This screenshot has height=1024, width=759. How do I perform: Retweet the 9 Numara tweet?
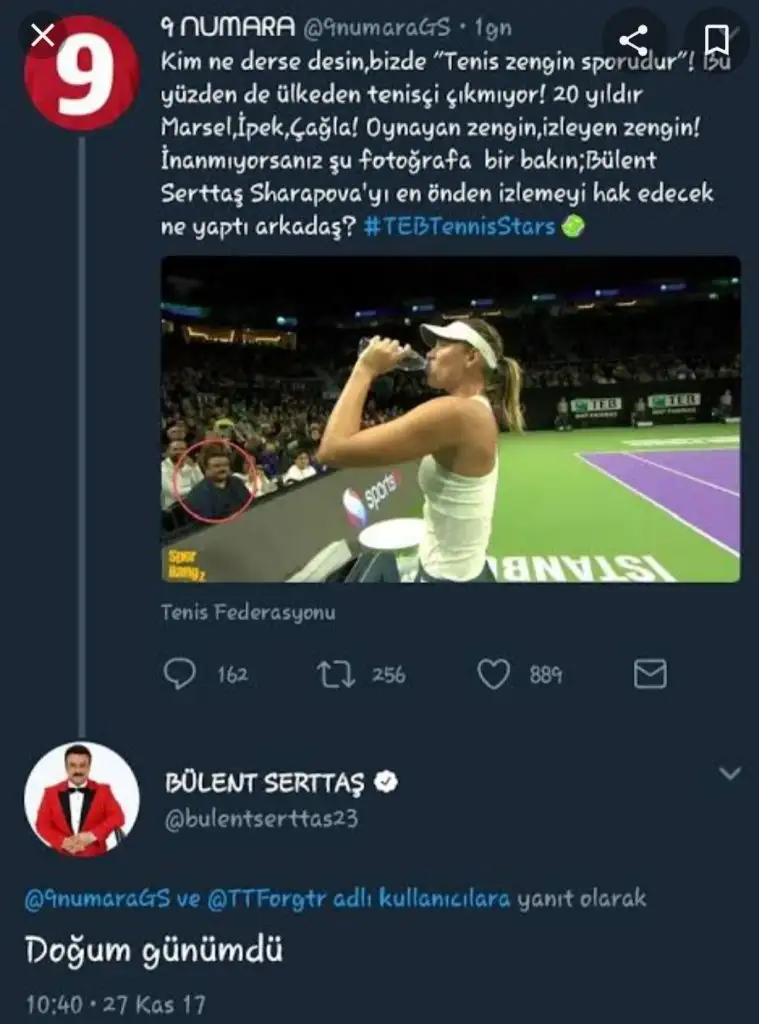[336, 675]
